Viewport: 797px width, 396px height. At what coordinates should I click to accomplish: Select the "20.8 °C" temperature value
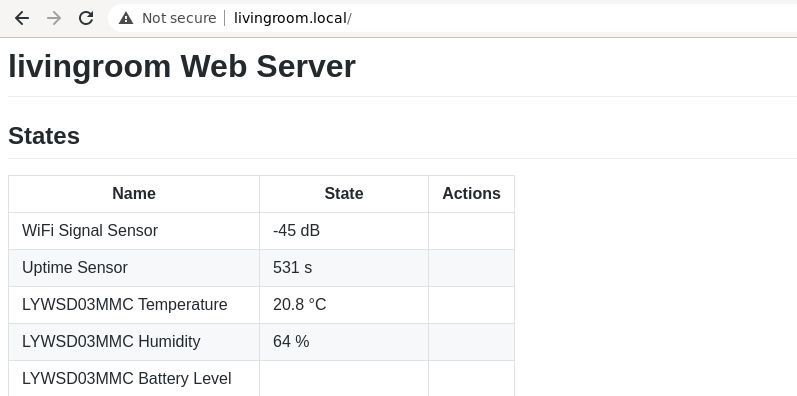click(x=299, y=305)
